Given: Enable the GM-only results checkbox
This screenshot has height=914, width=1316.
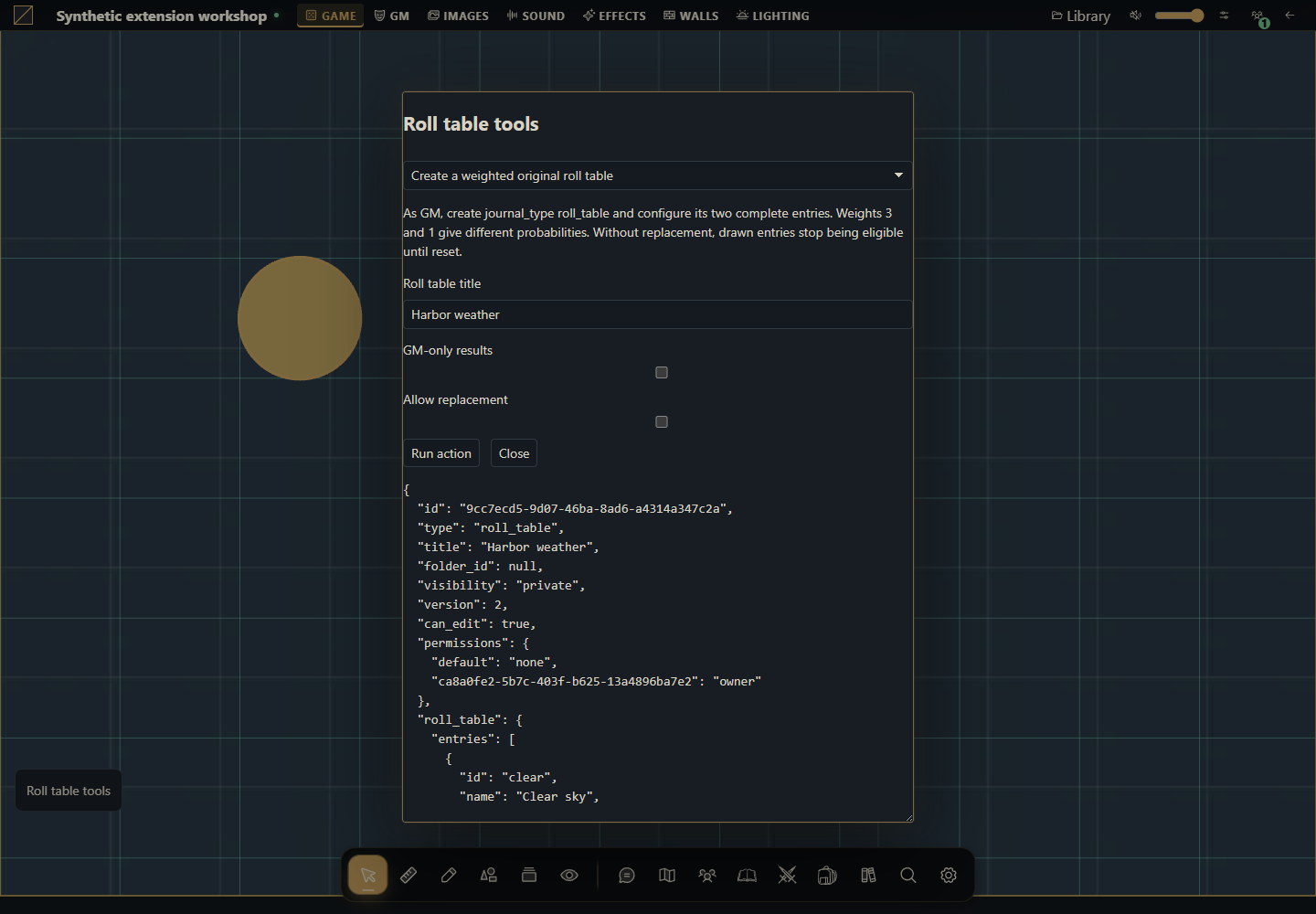Looking at the screenshot, I should (x=662, y=372).
